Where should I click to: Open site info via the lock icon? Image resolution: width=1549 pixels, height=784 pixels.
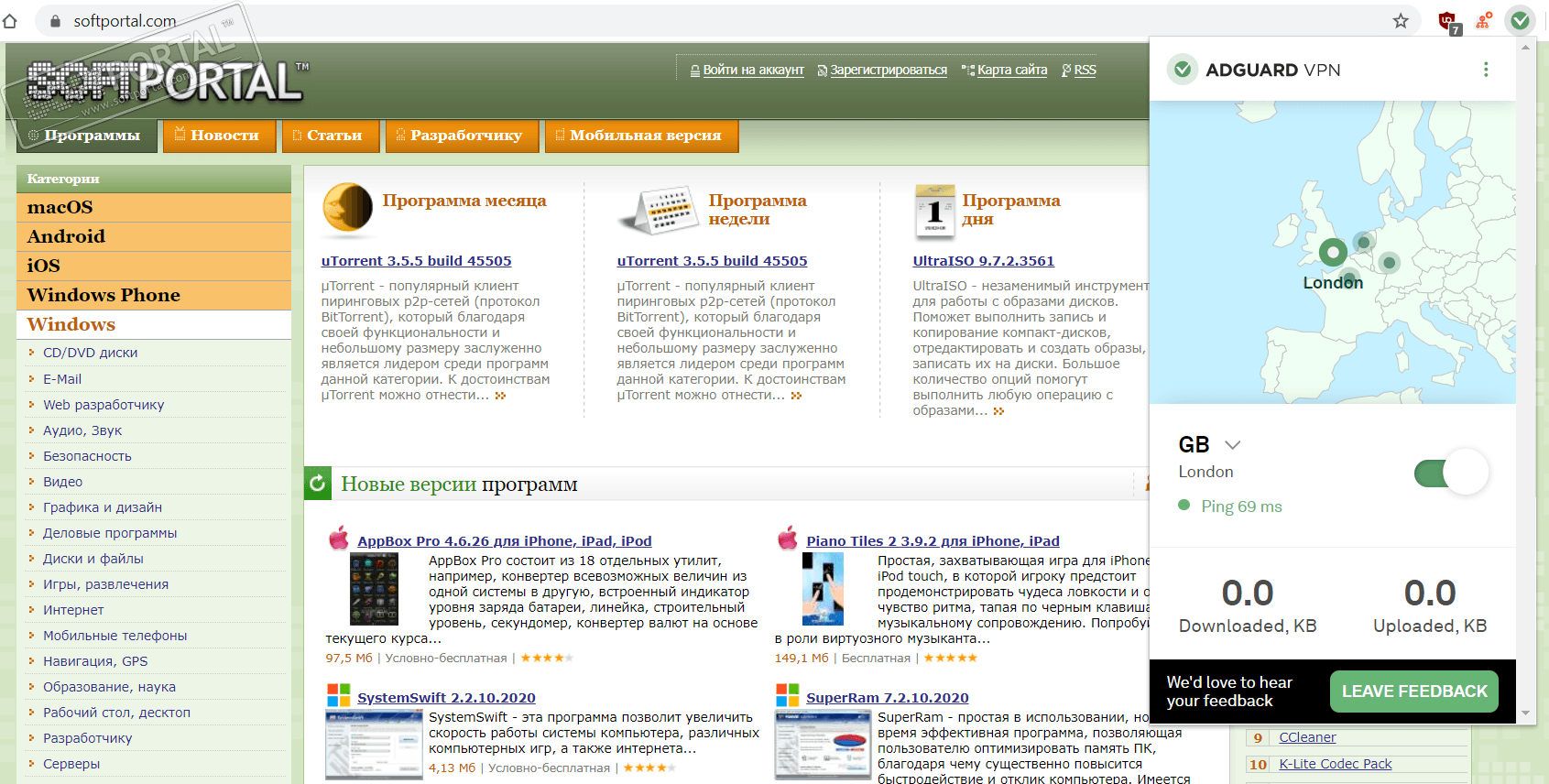[55, 21]
